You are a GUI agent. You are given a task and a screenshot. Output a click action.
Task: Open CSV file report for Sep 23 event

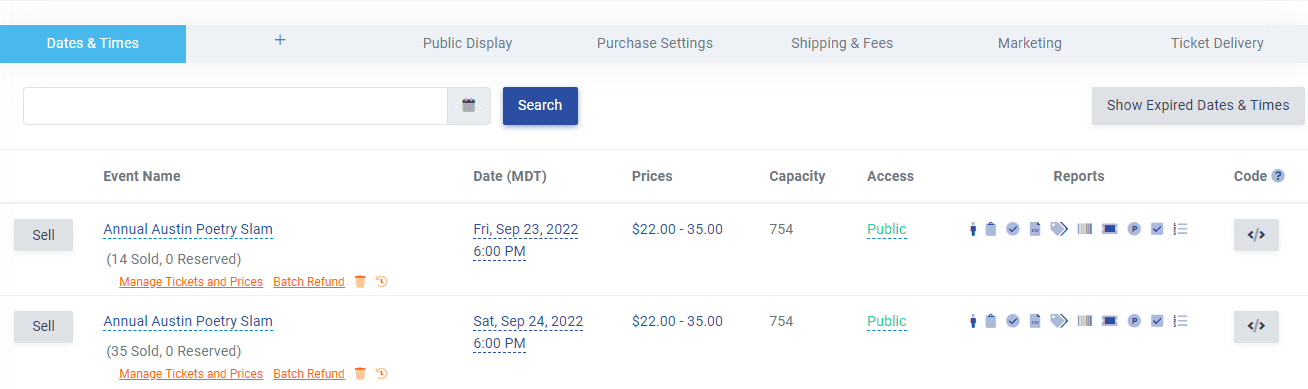point(1036,229)
